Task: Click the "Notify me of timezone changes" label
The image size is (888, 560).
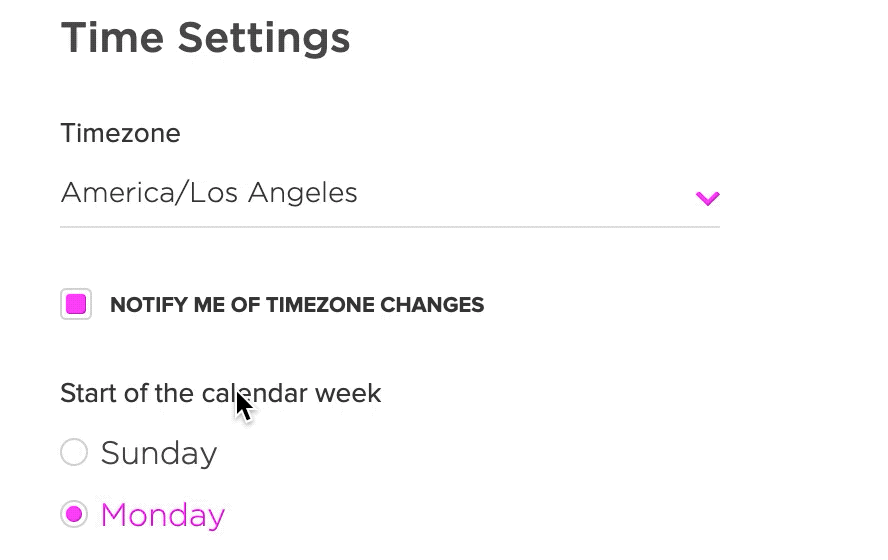Action: (297, 305)
